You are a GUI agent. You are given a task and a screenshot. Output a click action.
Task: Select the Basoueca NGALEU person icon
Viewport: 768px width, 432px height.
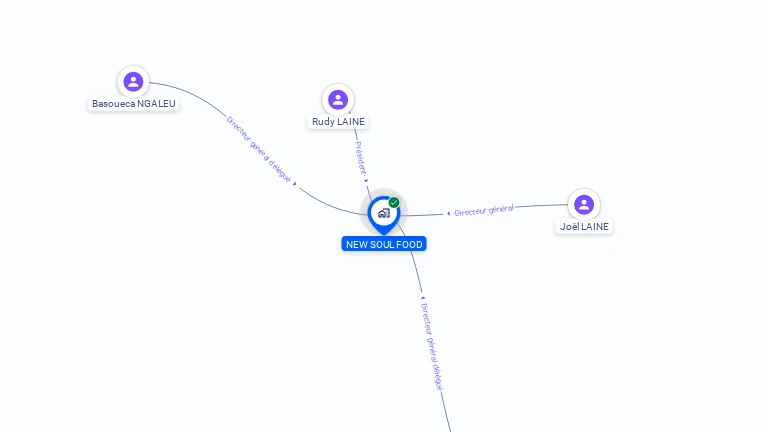coord(133,81)
